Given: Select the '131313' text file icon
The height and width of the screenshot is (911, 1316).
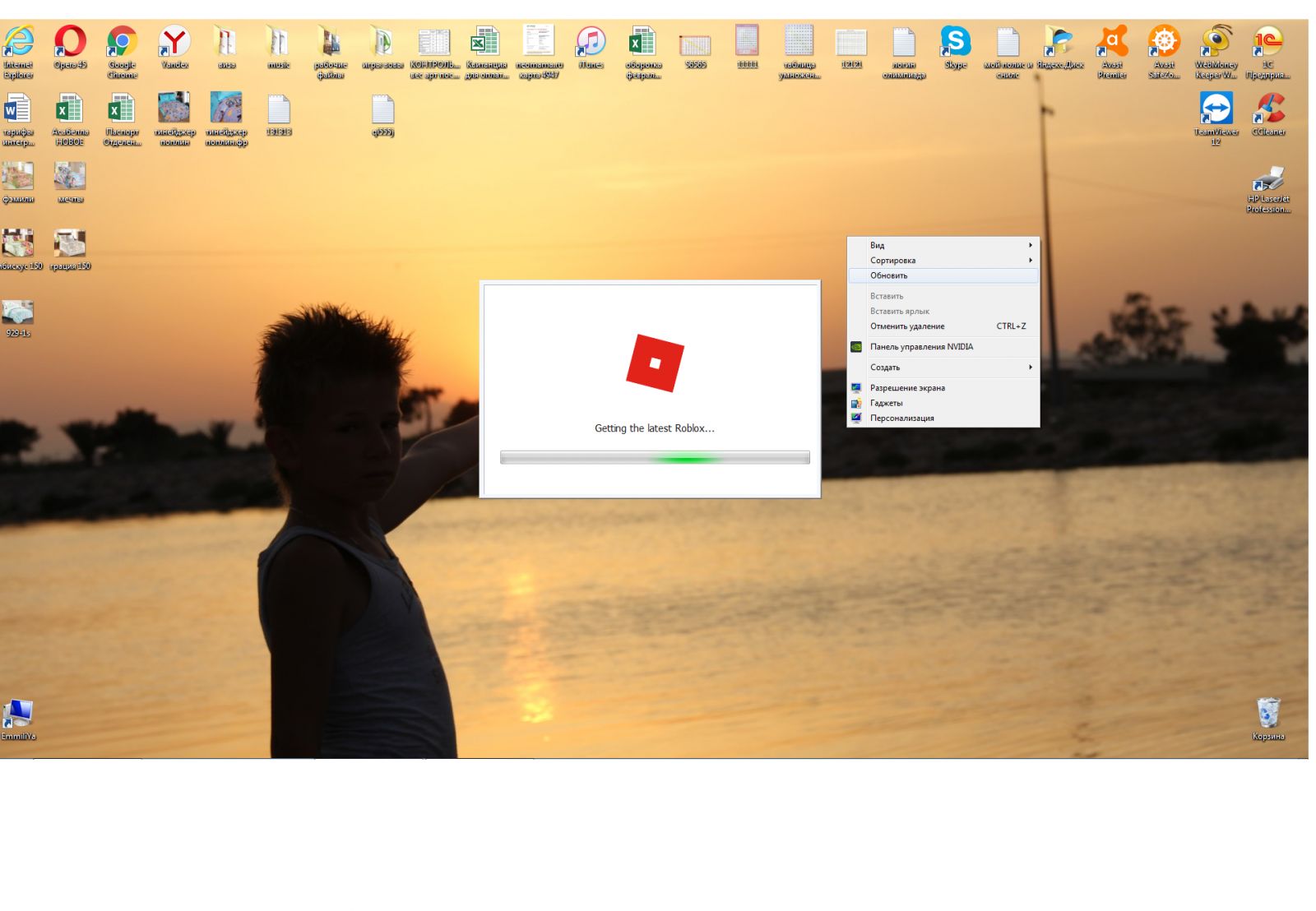Looking at the screenshot, I should pyautogui.click(x=279, y=114).
